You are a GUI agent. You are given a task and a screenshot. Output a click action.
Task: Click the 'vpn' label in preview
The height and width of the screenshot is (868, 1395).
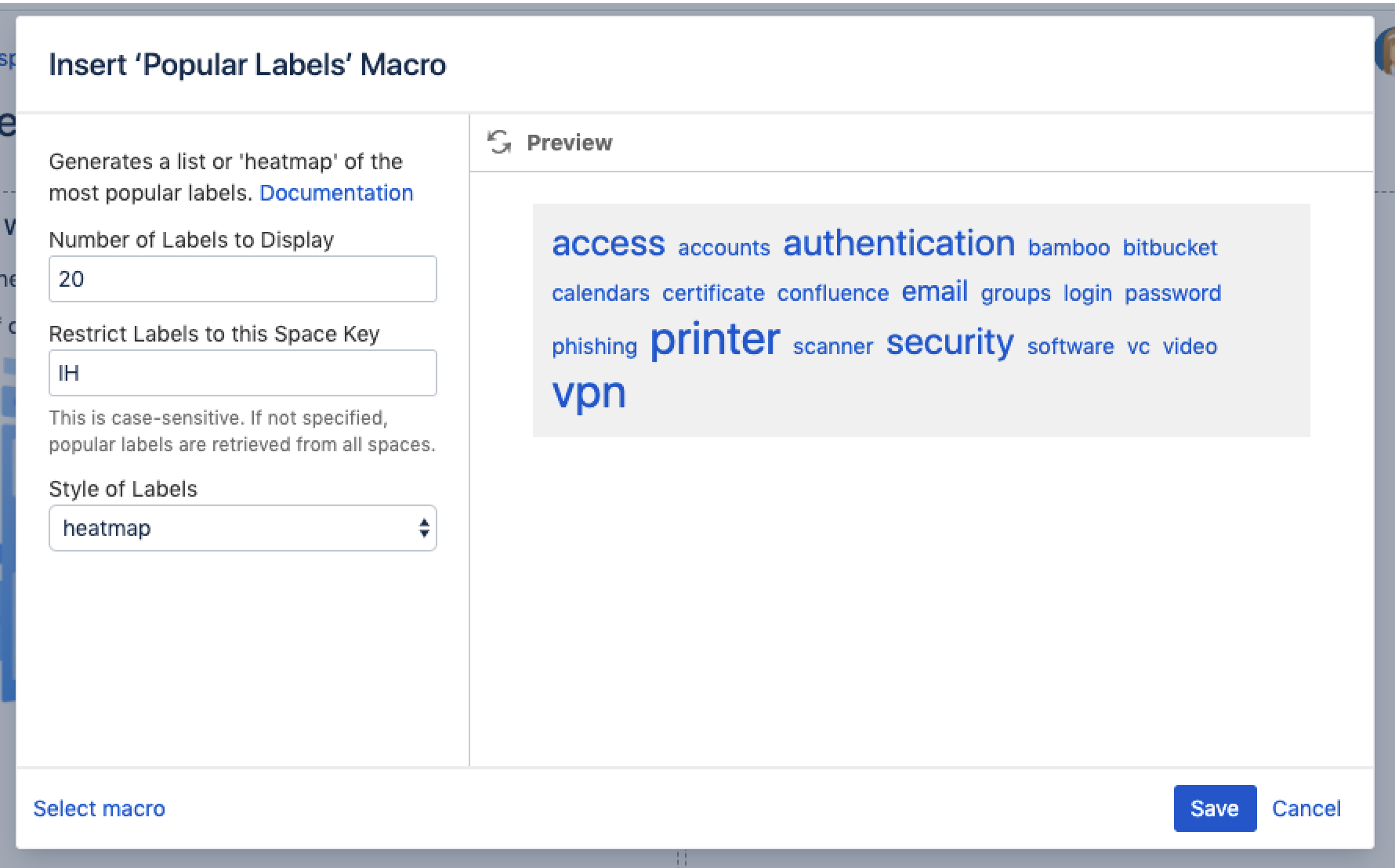click(589, 392)
